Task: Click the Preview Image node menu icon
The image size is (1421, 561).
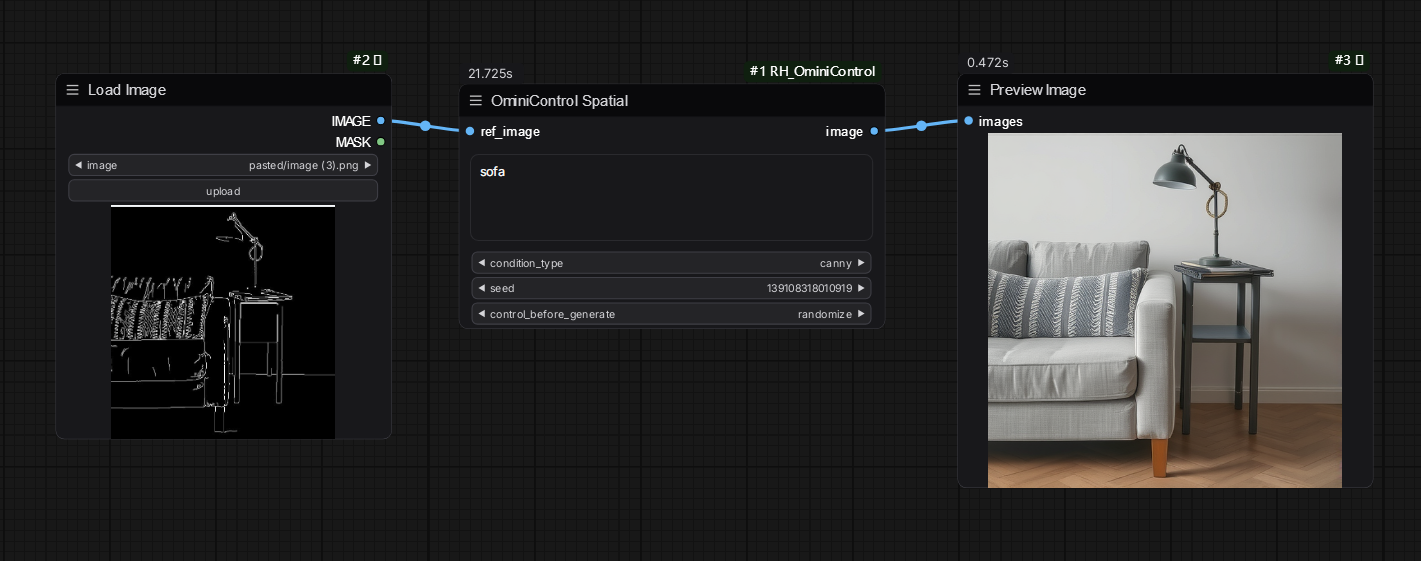Action: (975, 90)
